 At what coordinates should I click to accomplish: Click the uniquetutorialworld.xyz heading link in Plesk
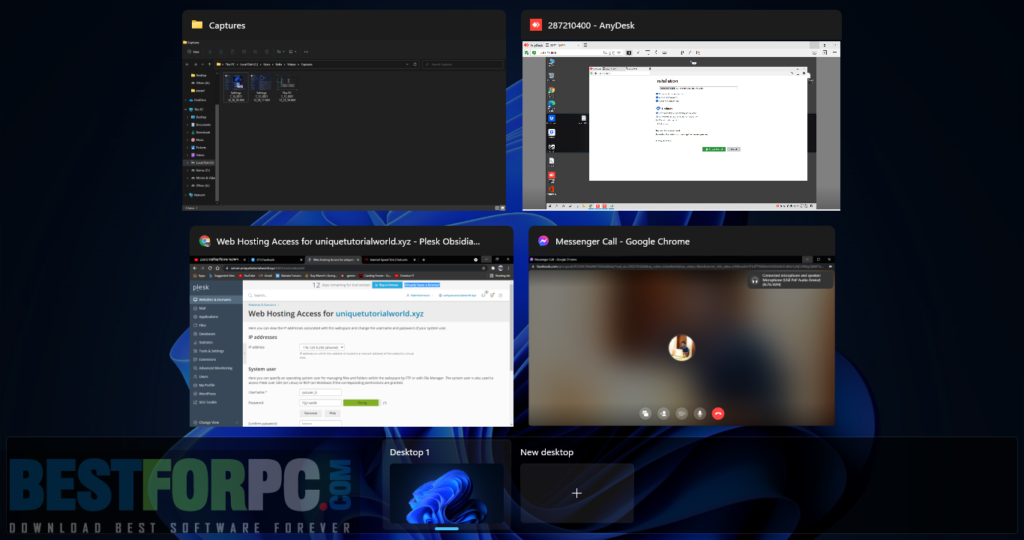[379, 313]
